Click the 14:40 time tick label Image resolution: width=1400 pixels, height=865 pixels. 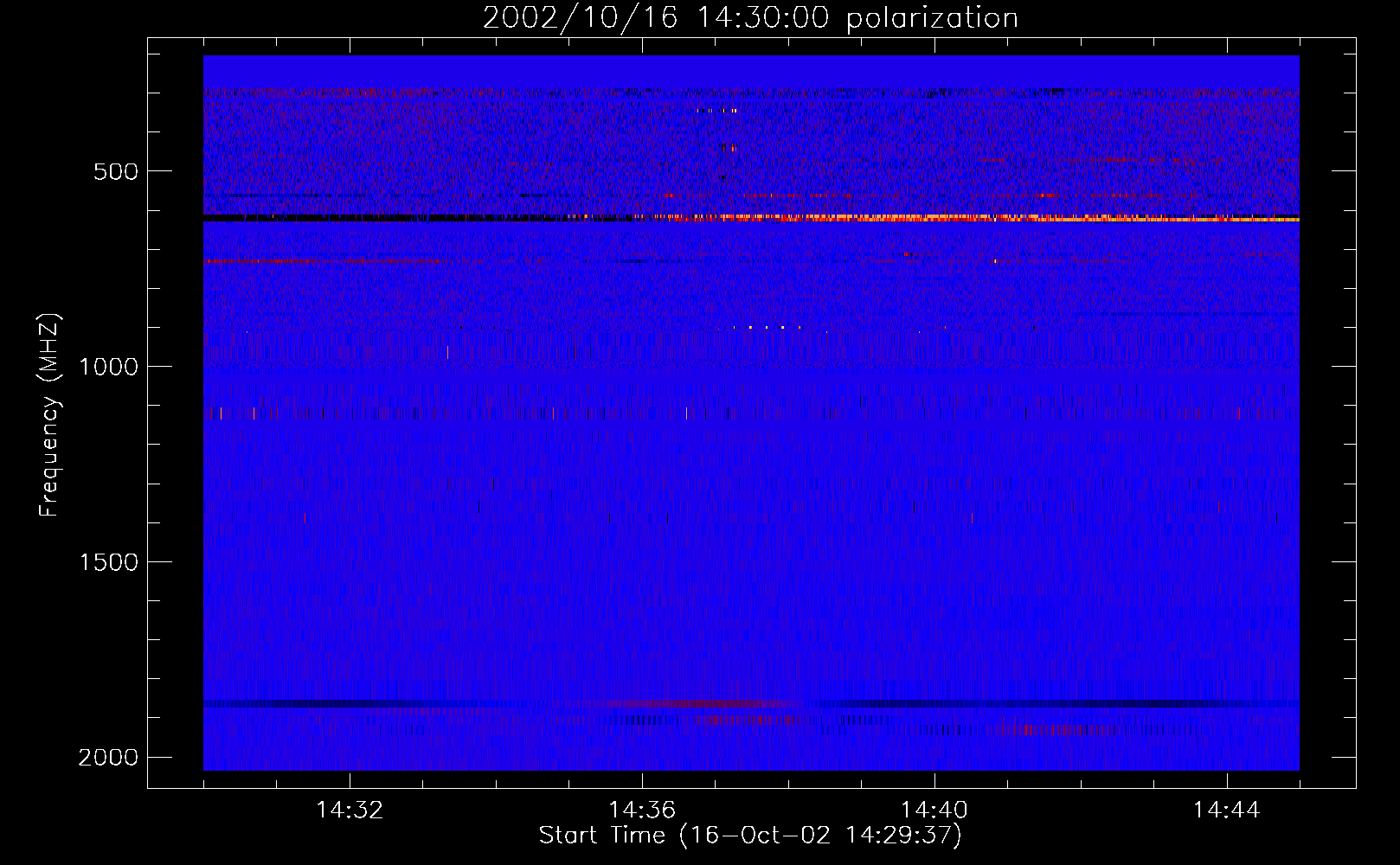click(x=935, y=811)
